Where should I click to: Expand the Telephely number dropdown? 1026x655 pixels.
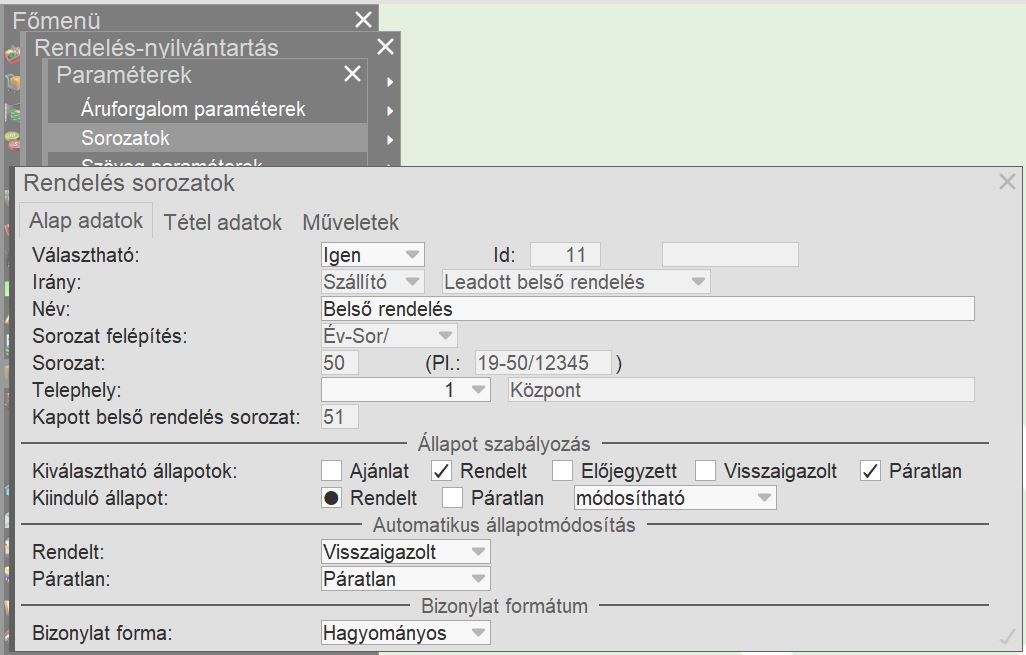406,390
